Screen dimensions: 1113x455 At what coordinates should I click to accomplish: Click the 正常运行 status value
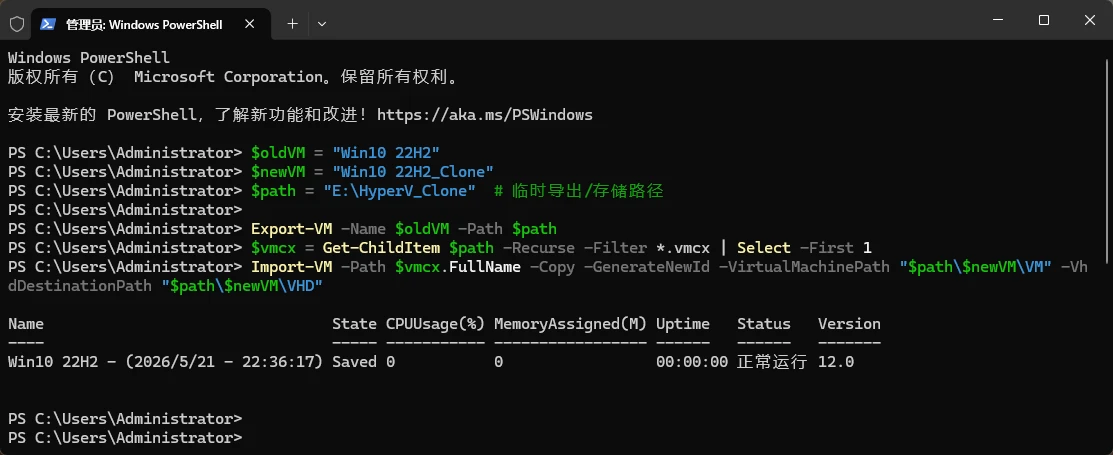[772, 362]
